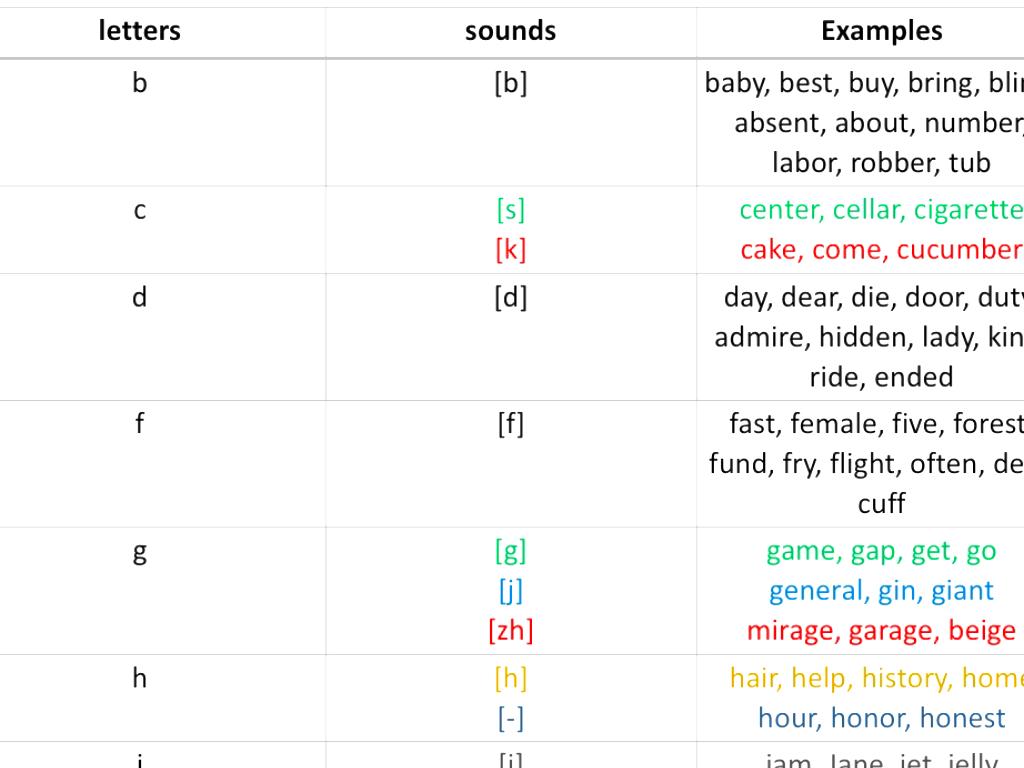Click the red [k] sound
Image resolution: width=1024 pixels, height=768 pixels.
[x=510, y=250]
